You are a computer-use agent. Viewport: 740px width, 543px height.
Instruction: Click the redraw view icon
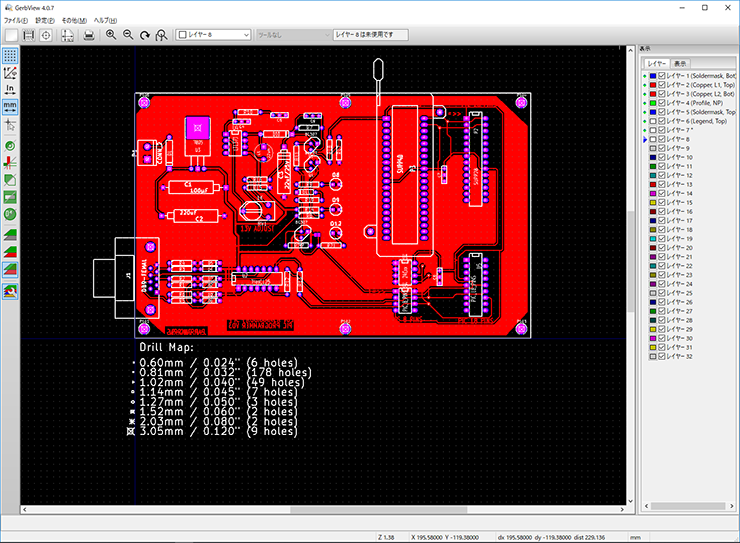click(144, 35)
